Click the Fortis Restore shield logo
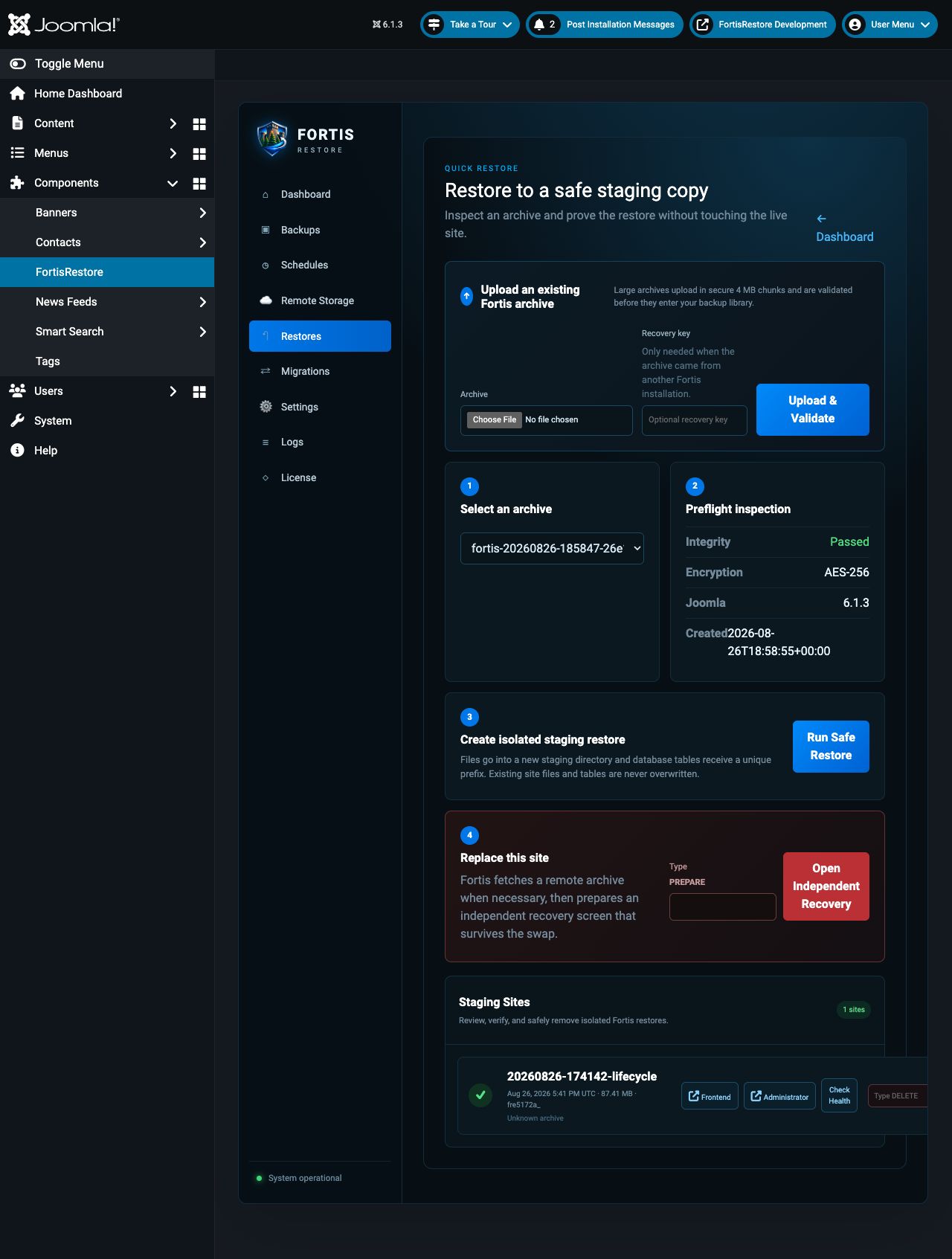This screenshot has height=1259, width=952. pyautogui.click(x=272, y=138)
